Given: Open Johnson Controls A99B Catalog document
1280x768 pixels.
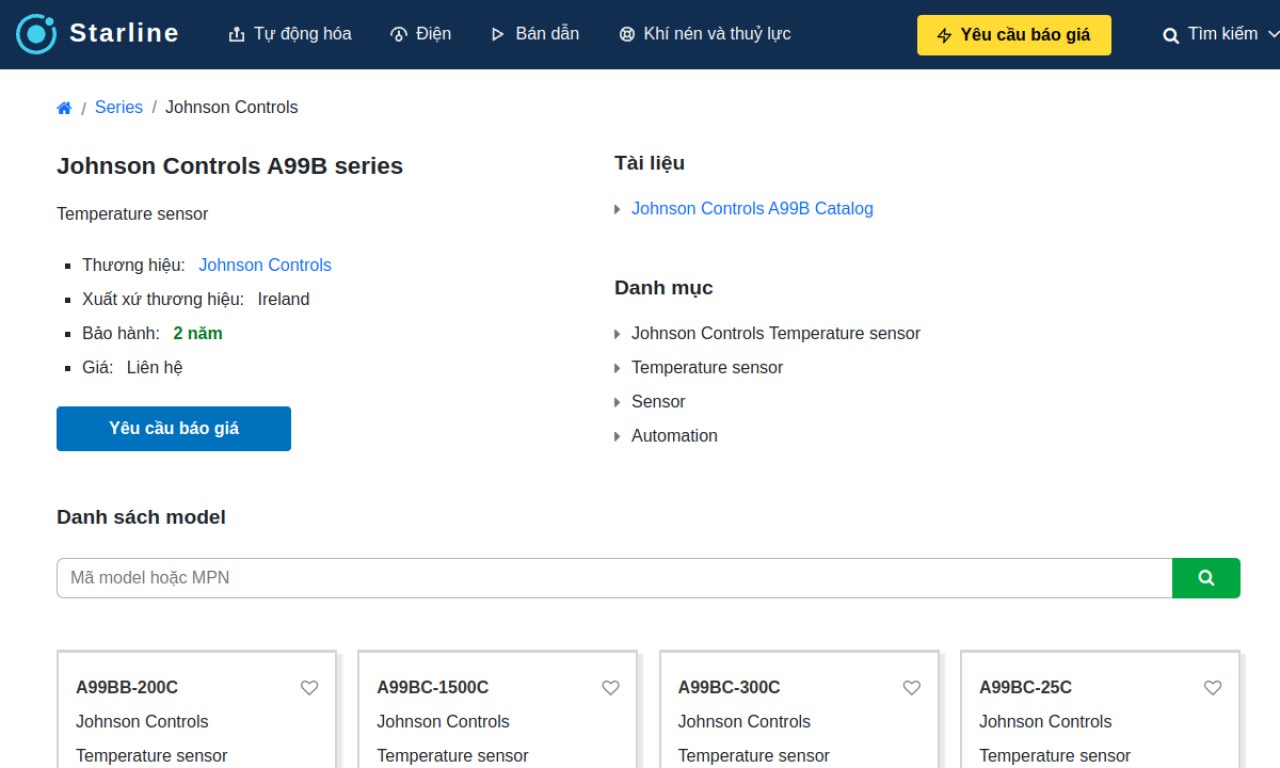Looking at the screenshot, I should [x=752, y=209].
